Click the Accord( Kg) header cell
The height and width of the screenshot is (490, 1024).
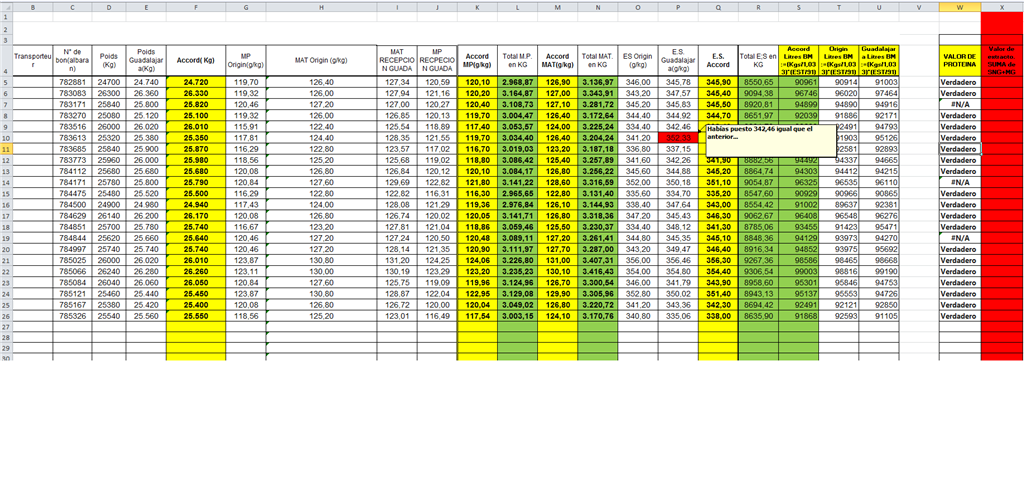(196, 61)
